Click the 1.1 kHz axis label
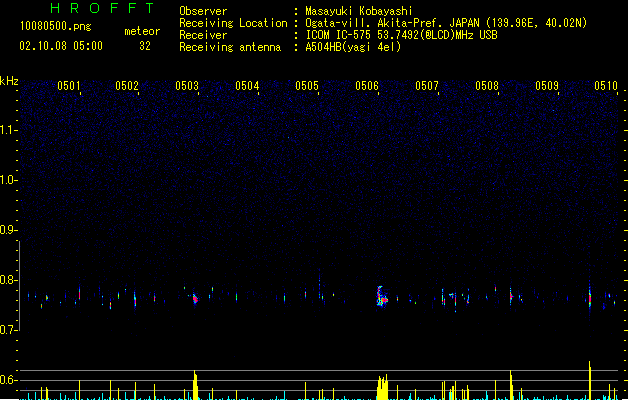 coord(8,130)
